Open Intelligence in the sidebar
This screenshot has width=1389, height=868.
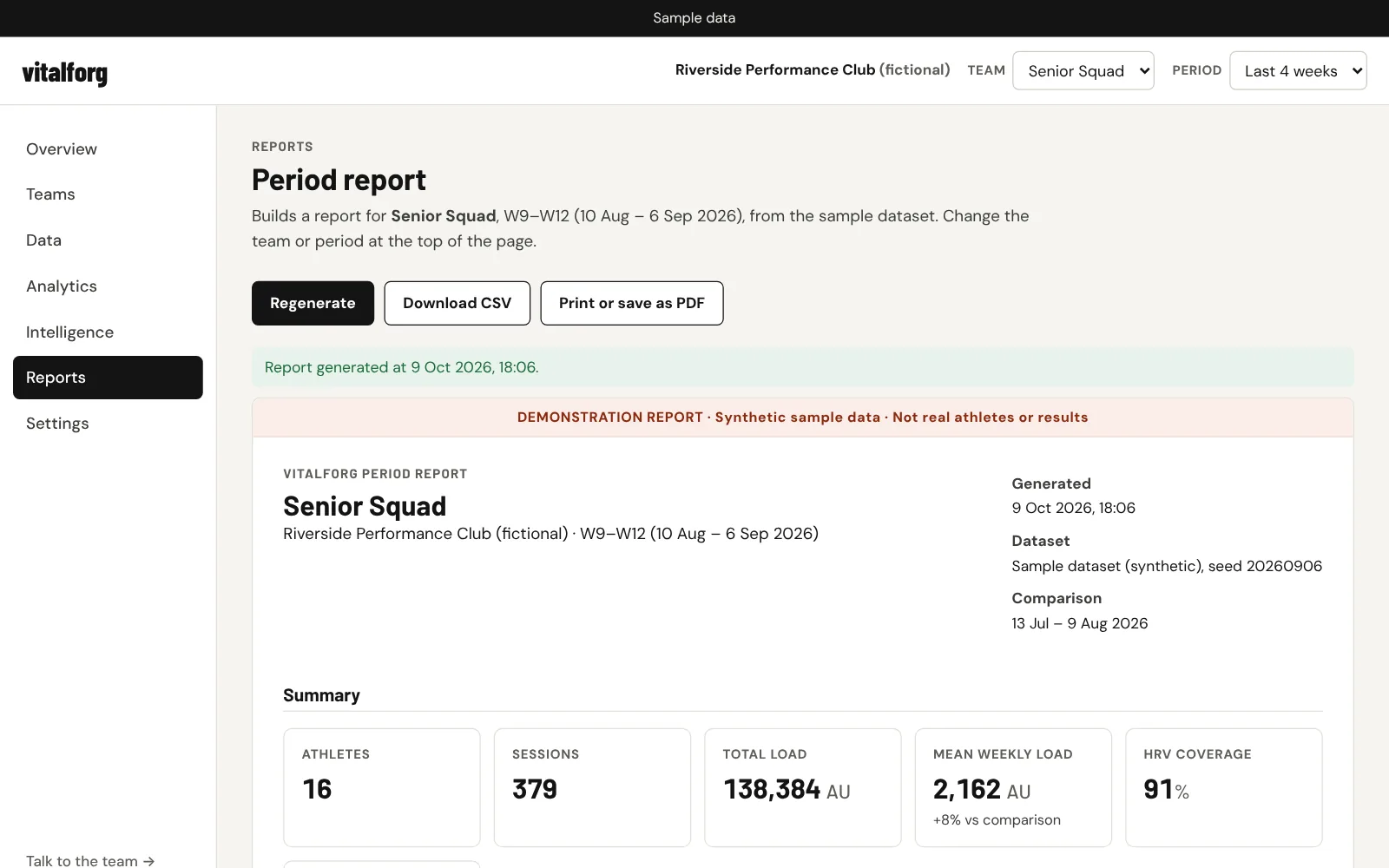[108, 332]
